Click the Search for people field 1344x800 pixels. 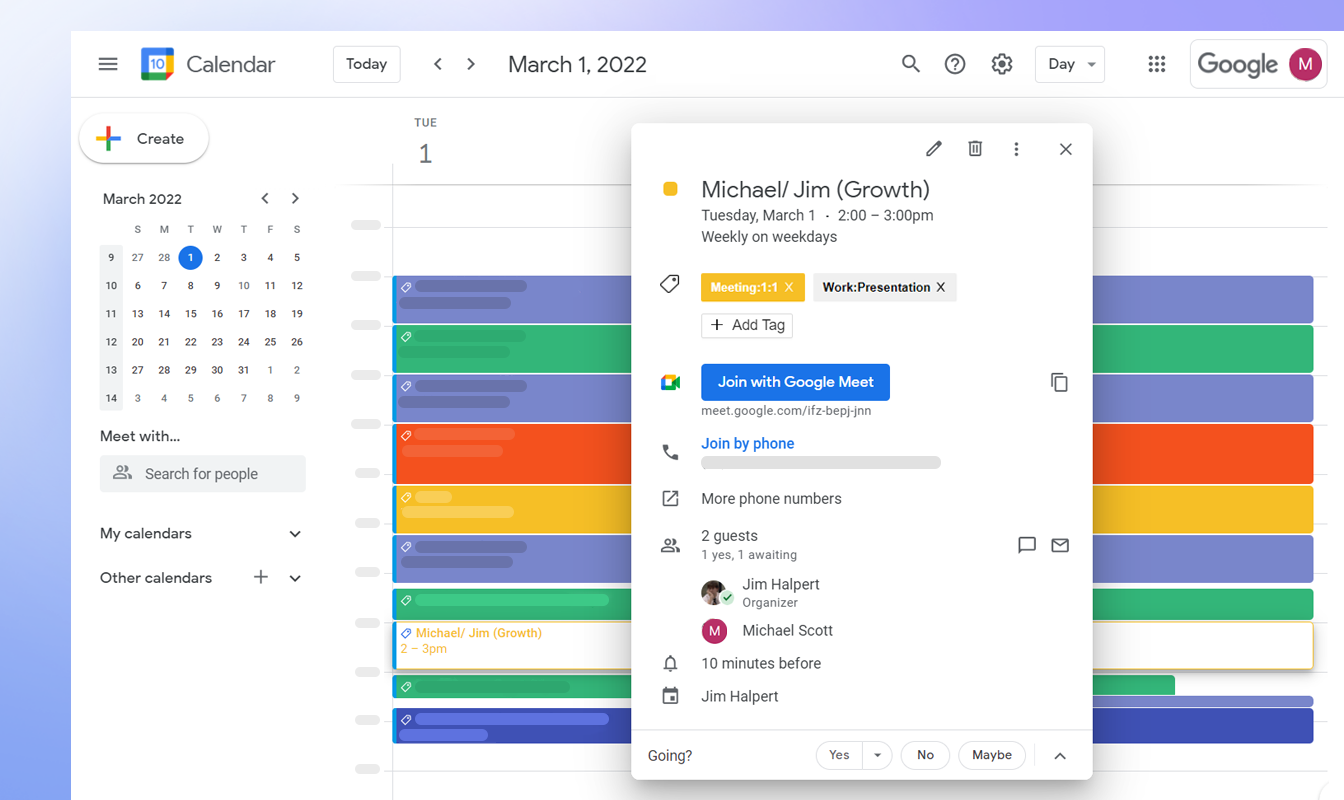click(203, 474)
